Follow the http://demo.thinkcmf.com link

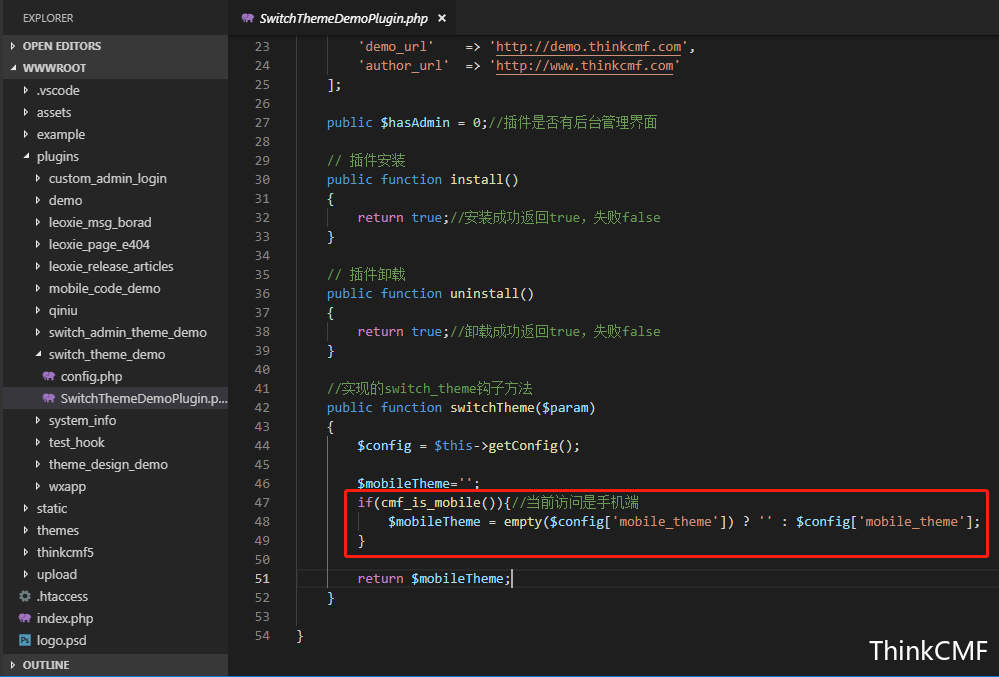coord(589,46)
